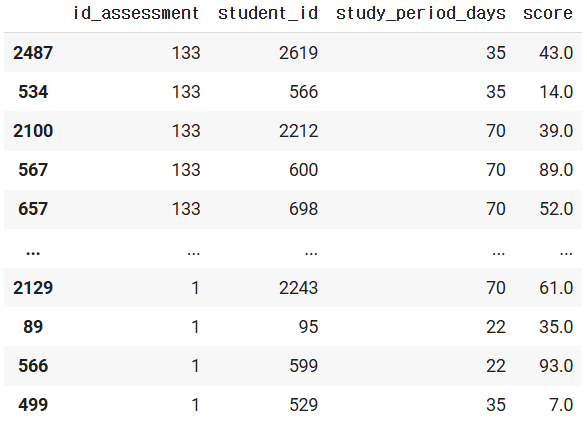
Task: Select row index 657
Action: coord(33,209)
